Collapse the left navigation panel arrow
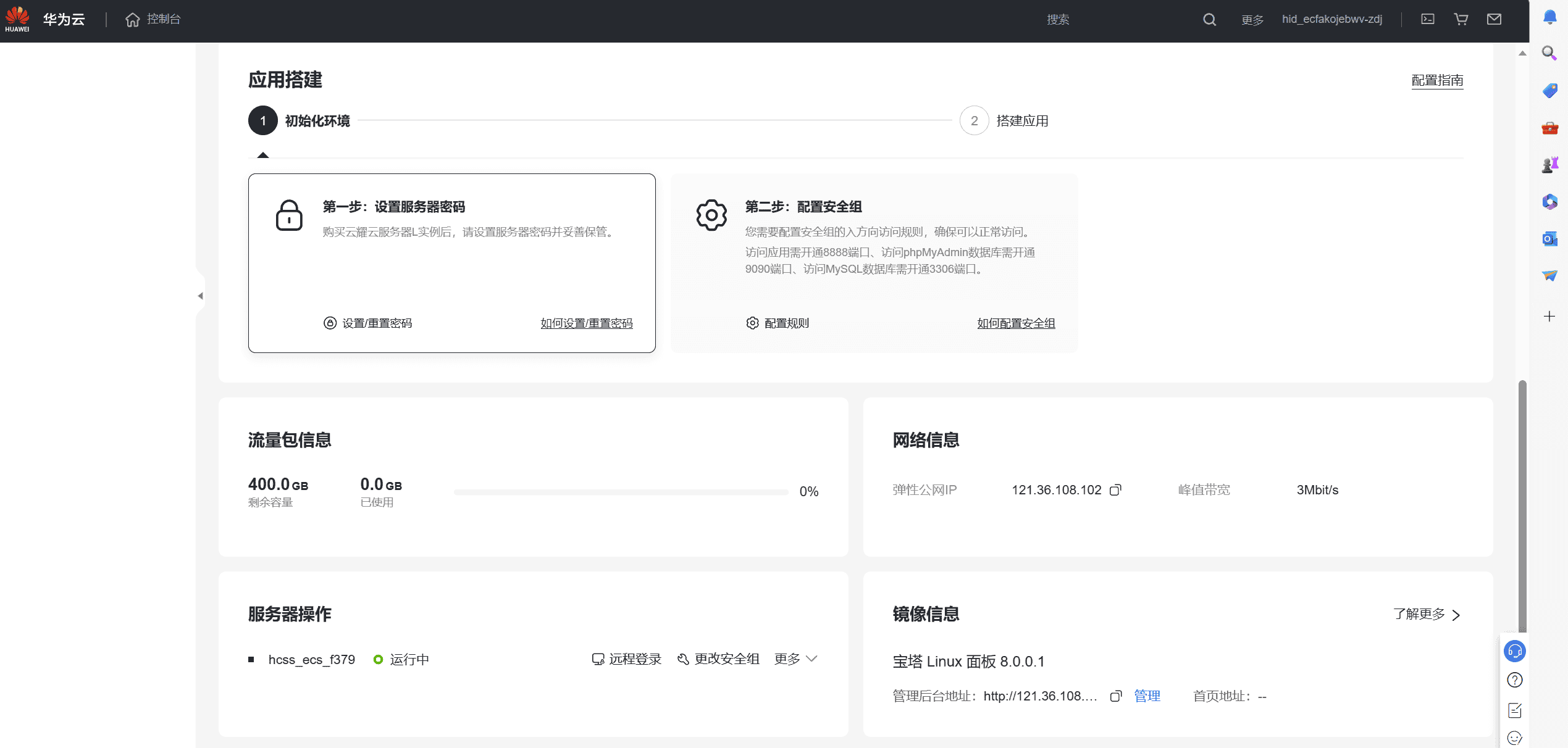Image resolution: width=1568 pixels, height=748 pixels. (x=200, y=296)
